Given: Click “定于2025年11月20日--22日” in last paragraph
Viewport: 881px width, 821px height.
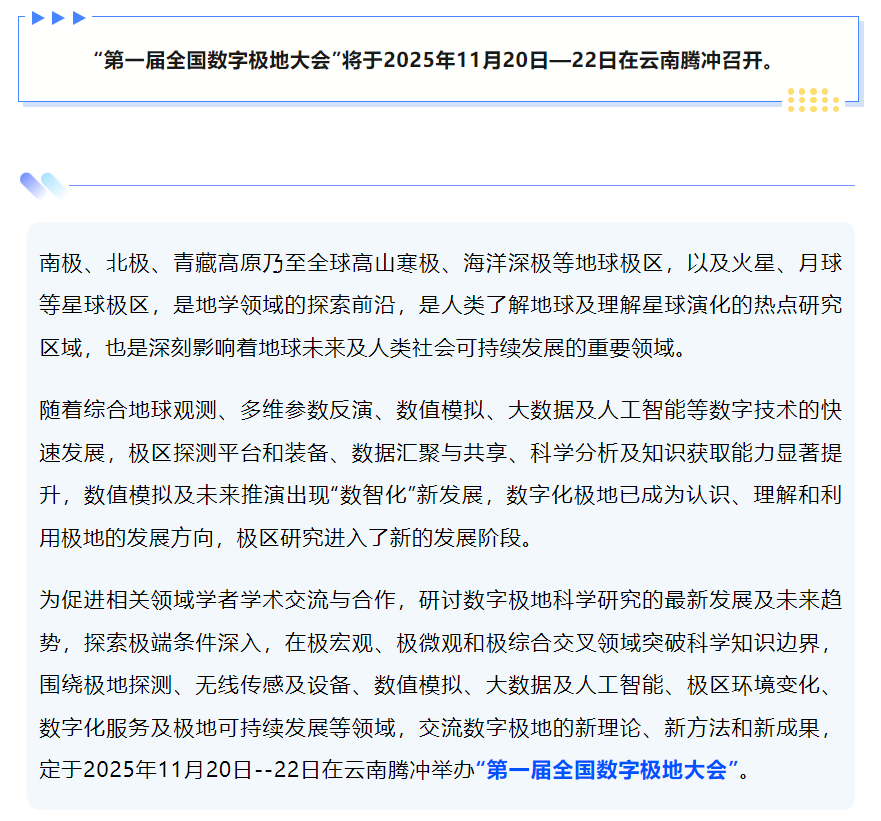Looking at the screenshot, I should click(180, 770).
